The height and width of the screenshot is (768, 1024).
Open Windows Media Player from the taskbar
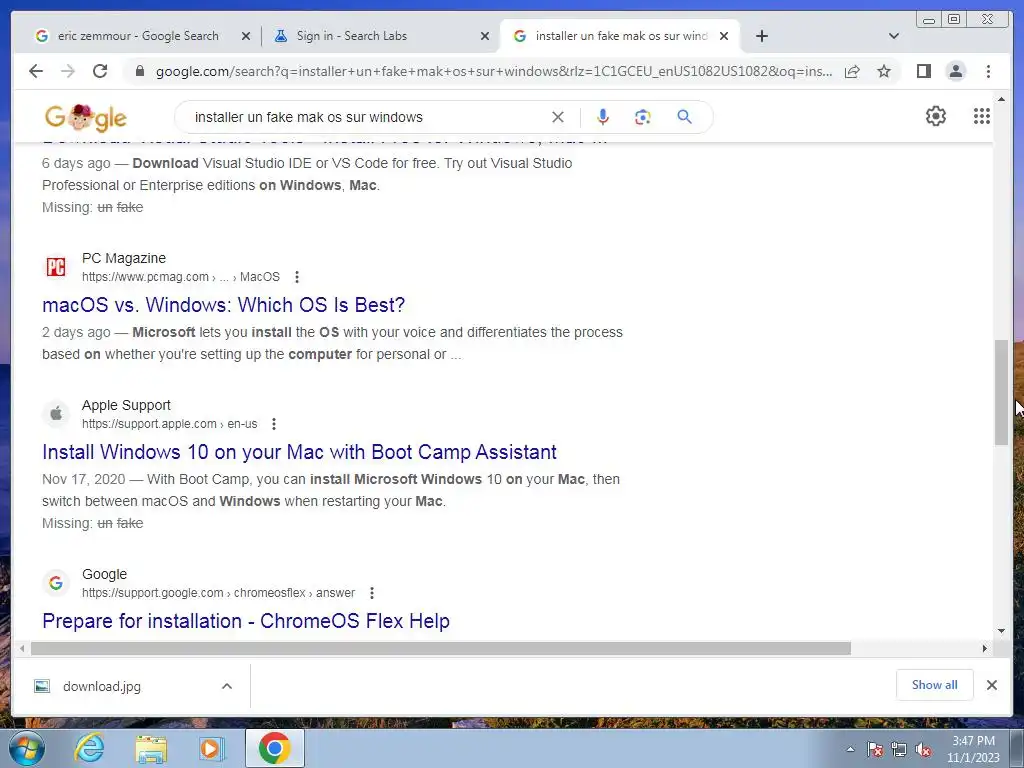pos(211,748)
